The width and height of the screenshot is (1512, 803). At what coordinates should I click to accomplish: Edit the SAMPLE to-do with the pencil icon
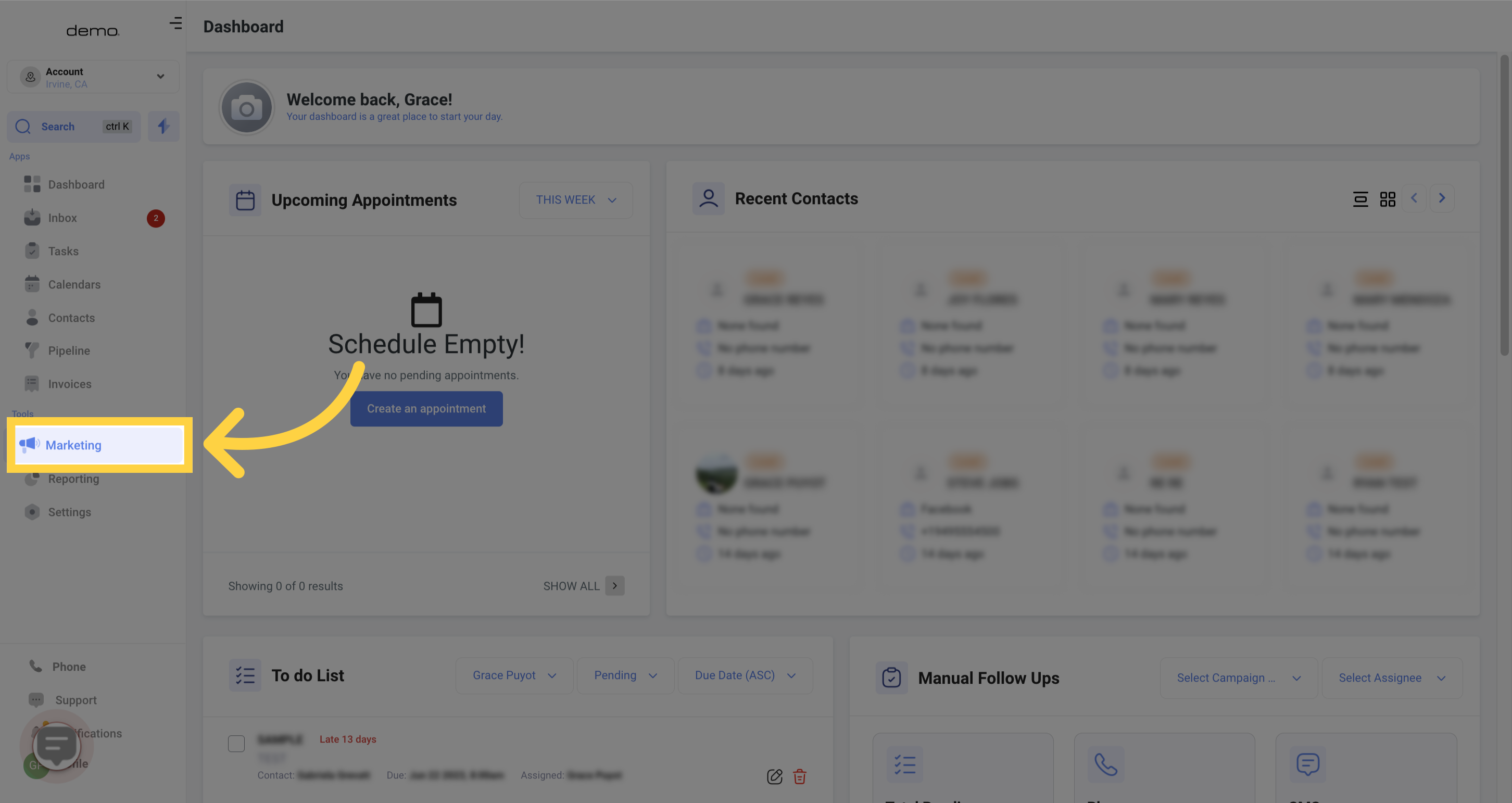(774, 776)
